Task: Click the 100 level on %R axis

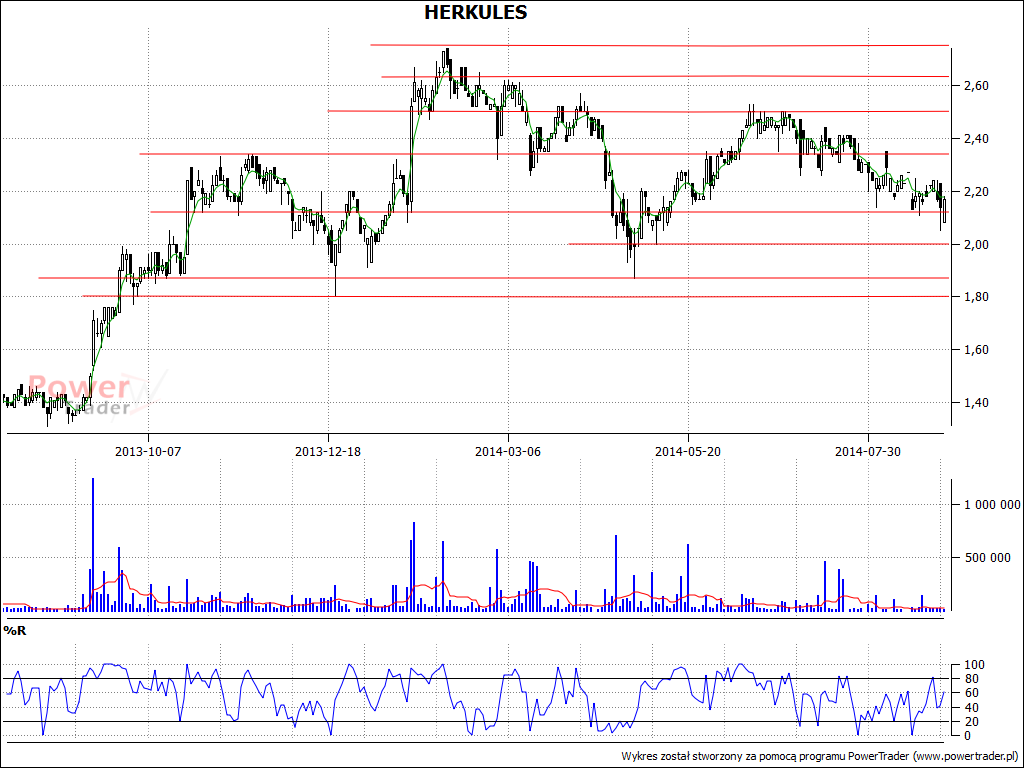Action: (973, 665)
